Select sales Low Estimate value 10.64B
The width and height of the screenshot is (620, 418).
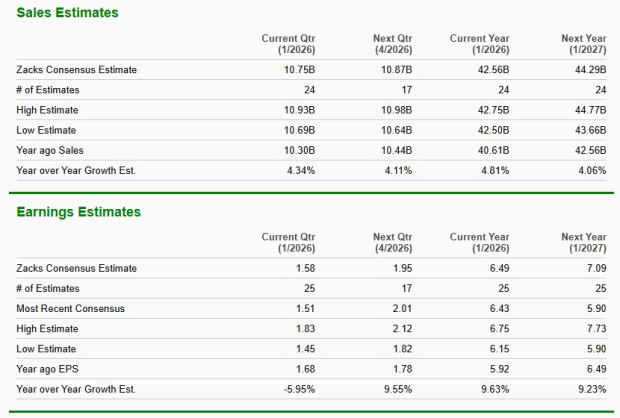pyautogui.click(x=397, y=130)
